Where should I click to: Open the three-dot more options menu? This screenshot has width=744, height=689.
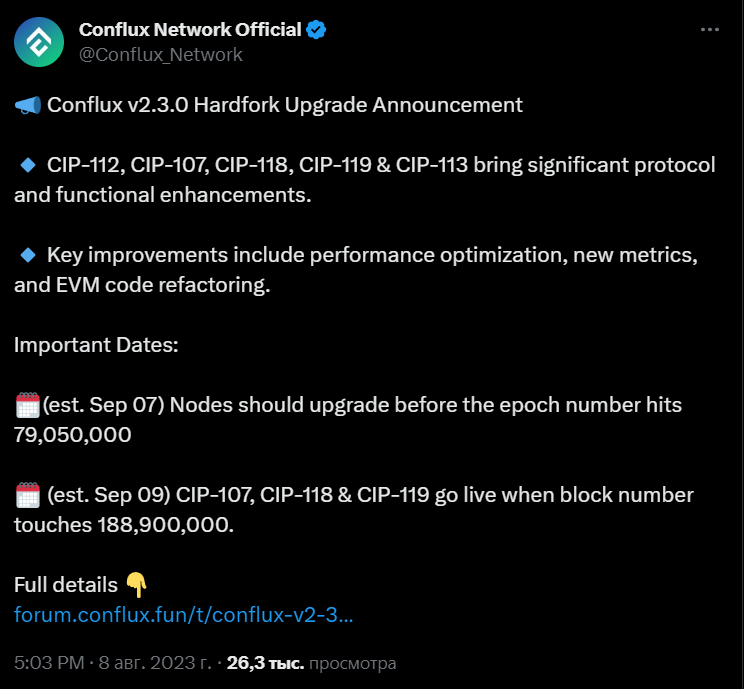[709, 30]
